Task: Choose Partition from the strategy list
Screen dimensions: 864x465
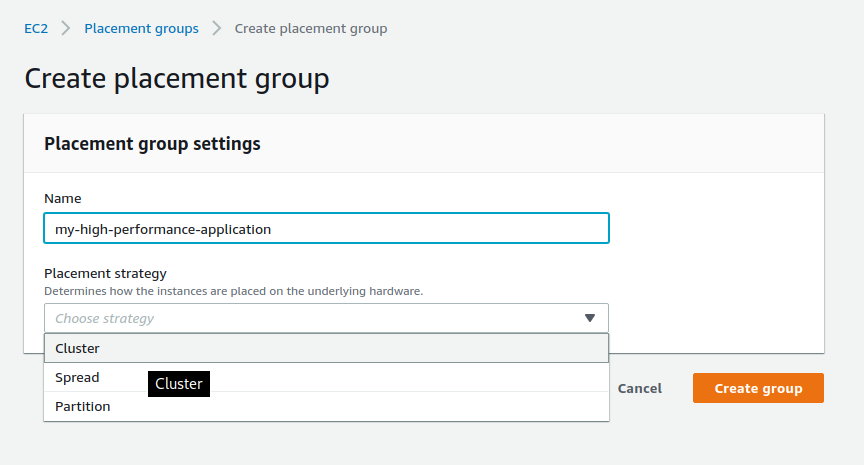Action: click(326, 407)
